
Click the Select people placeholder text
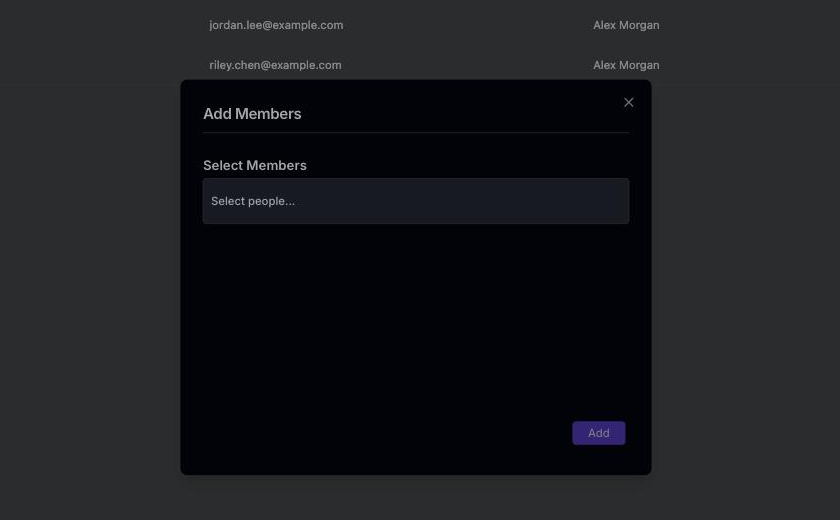[x=253, y=201]
